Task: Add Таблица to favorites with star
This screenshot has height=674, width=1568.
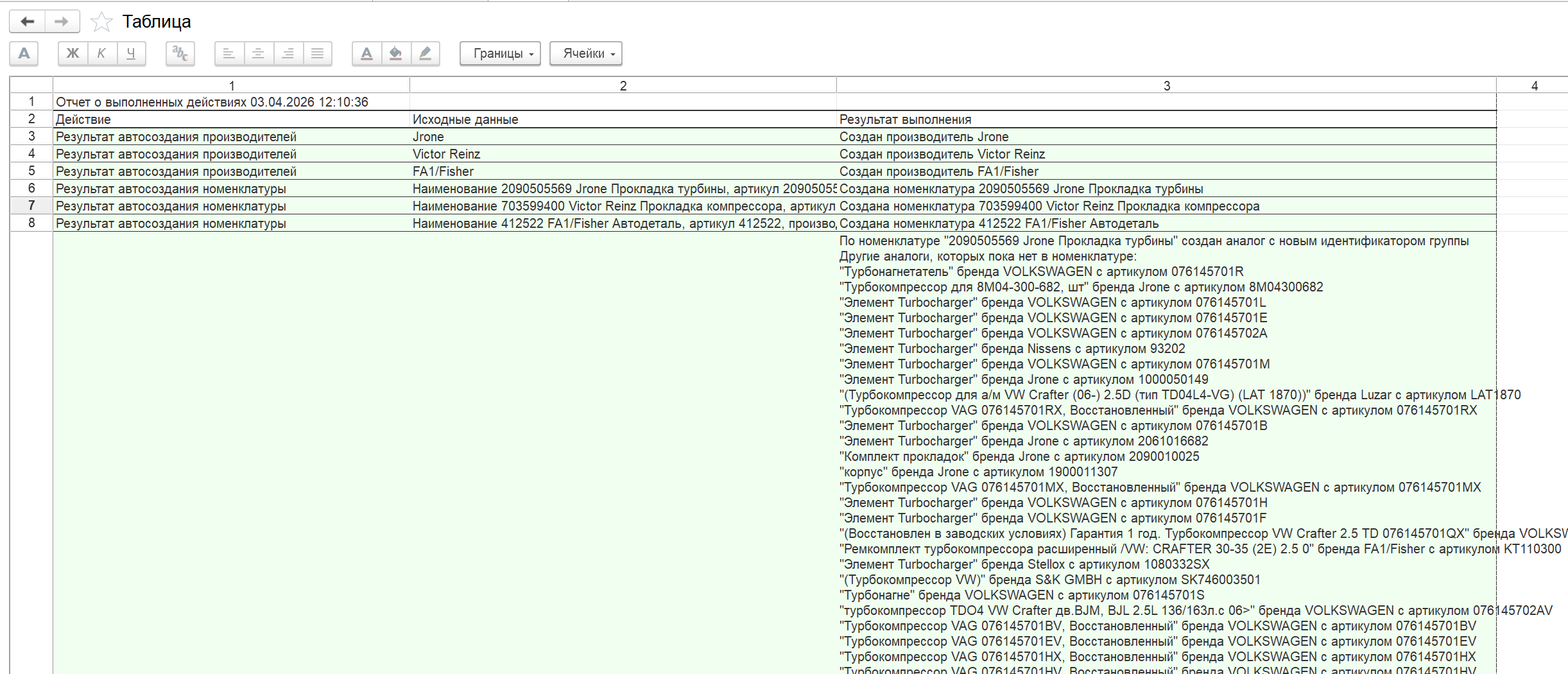Action: pyautogui.click(x=101, y=22)
